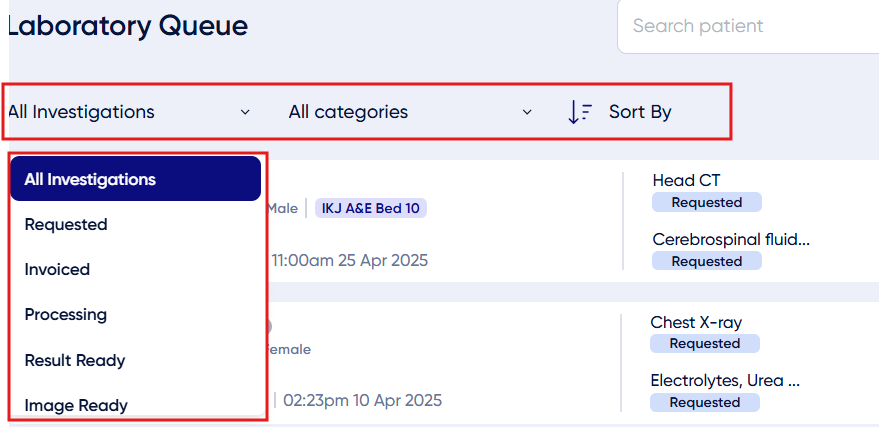Screen dimensions: 879x427
Task: Select the Invoiced filter option
Action: 136,270
